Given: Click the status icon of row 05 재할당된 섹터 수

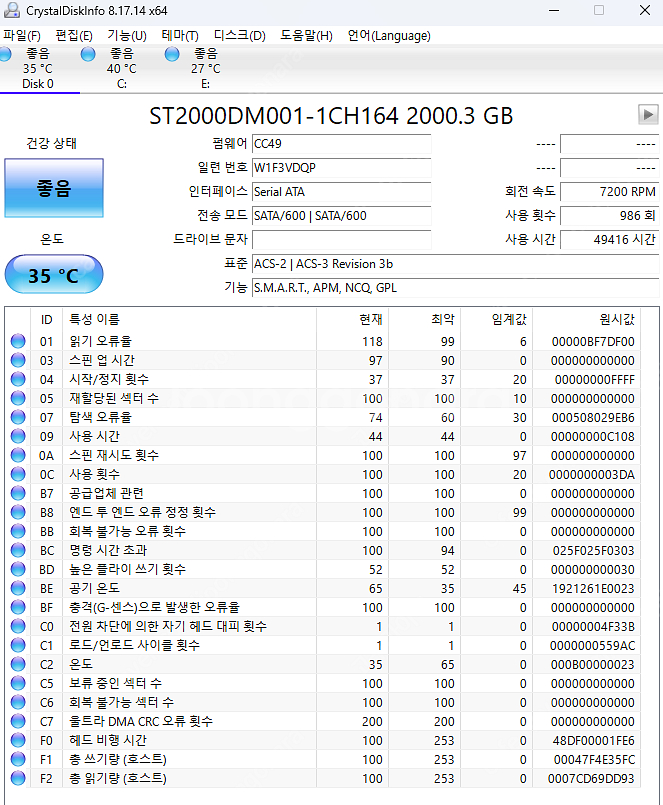Looking at the screenshot, I should click(18, 398).
